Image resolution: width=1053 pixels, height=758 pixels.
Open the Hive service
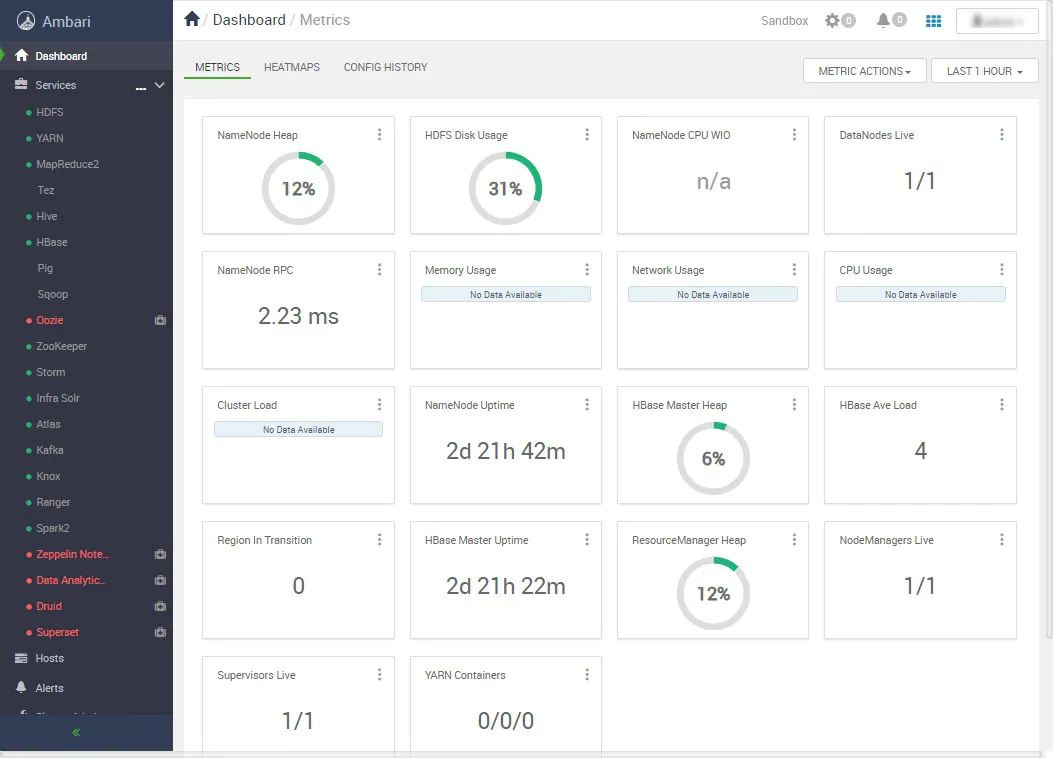(x=46, y=216)
